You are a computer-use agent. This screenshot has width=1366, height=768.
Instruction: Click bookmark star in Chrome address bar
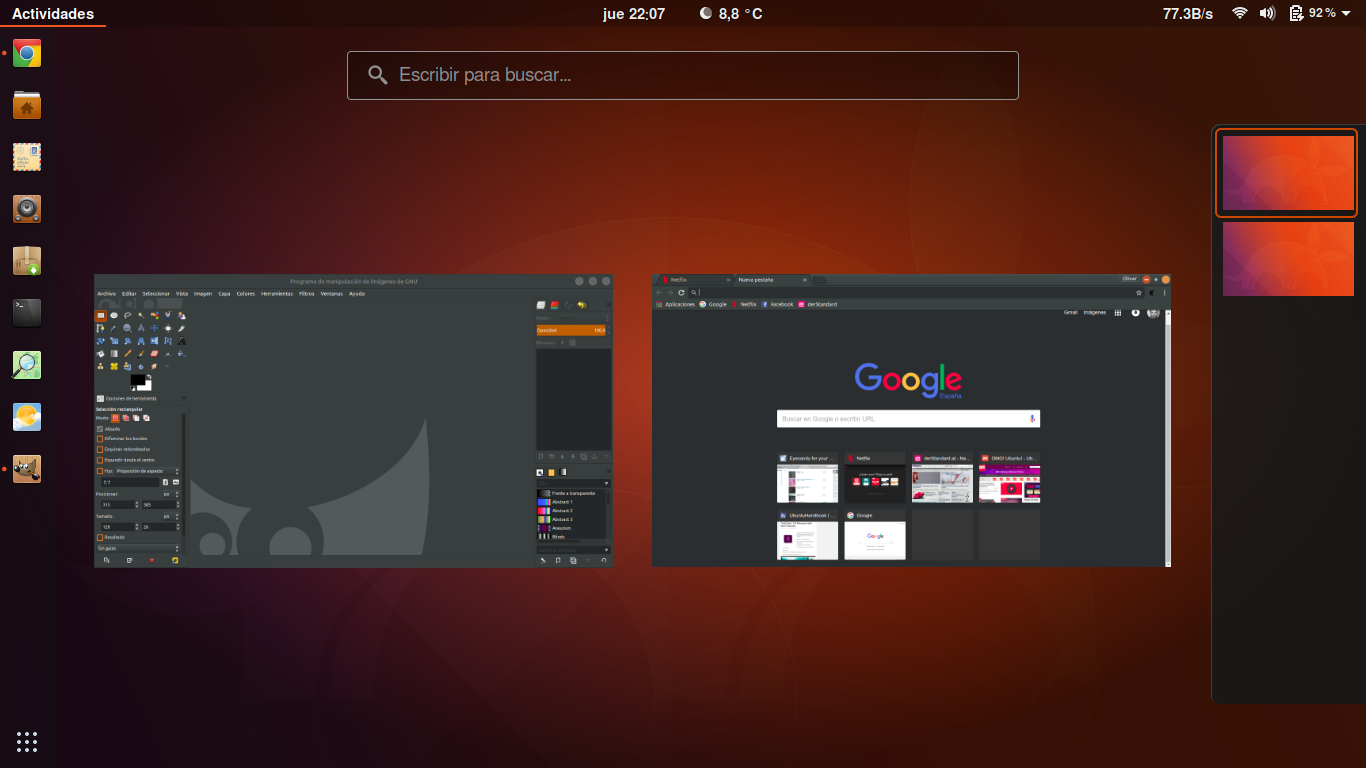tap(1138, 292)
